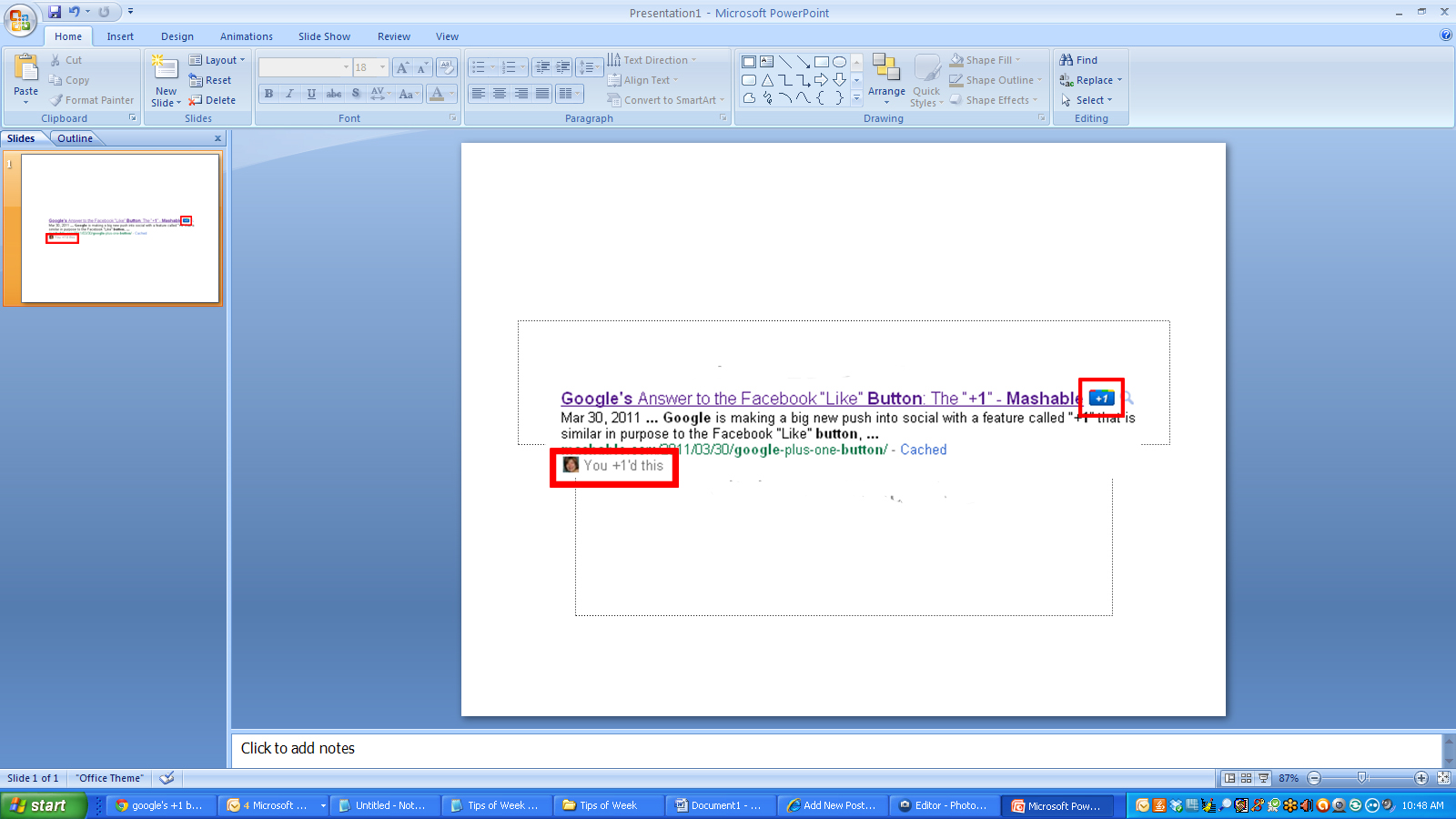Image resolution: width=1456 pixels, height=819 pixels.
Task: Pick the isosceles triangle shape
Action: [x=767, y=80]
